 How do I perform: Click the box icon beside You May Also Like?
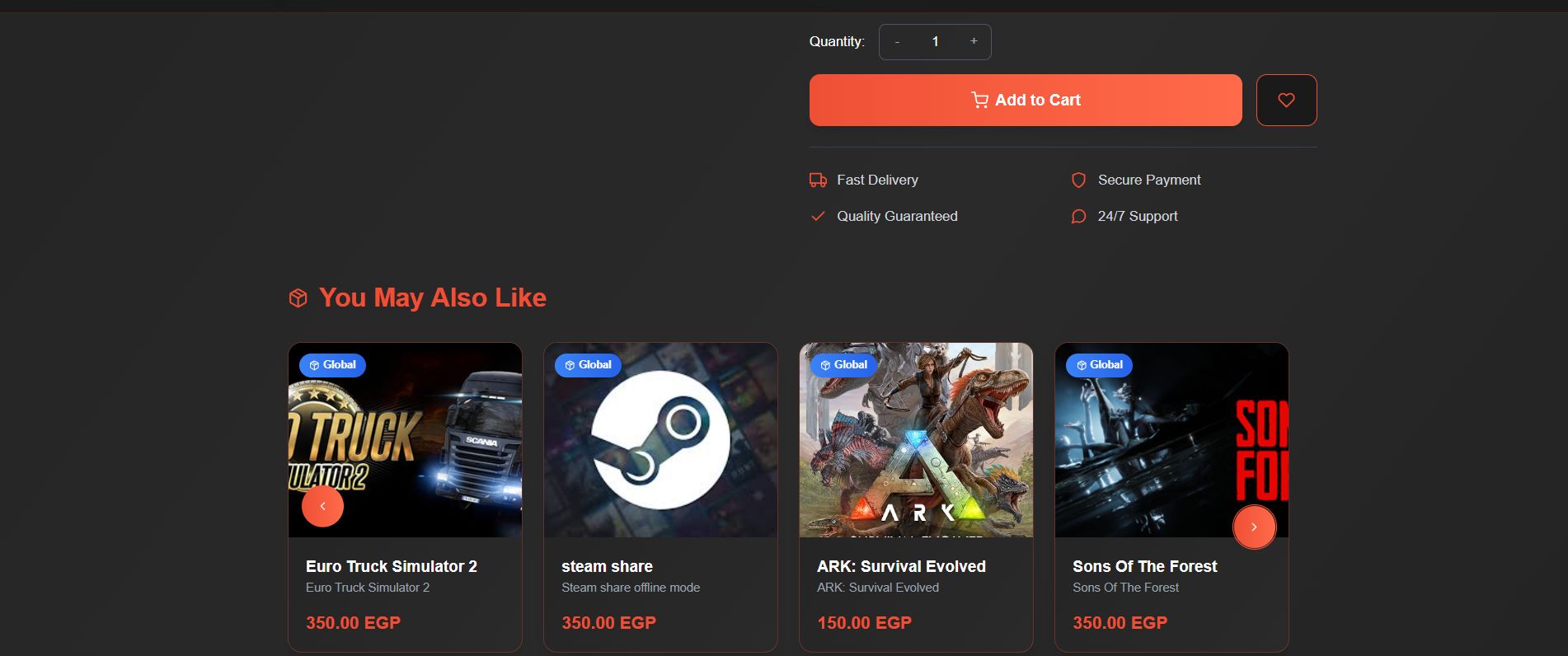pyautogui.click(x=298, y=298)
